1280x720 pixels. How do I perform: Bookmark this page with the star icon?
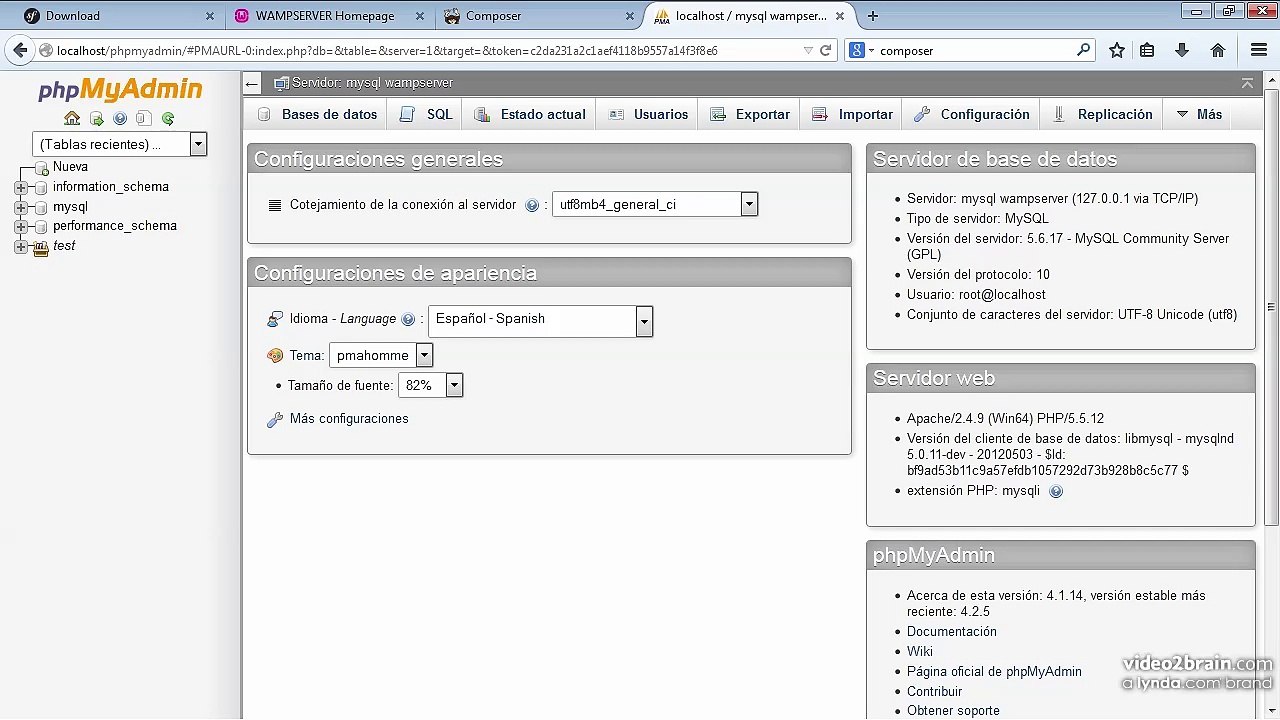(x=1117, y=50)
